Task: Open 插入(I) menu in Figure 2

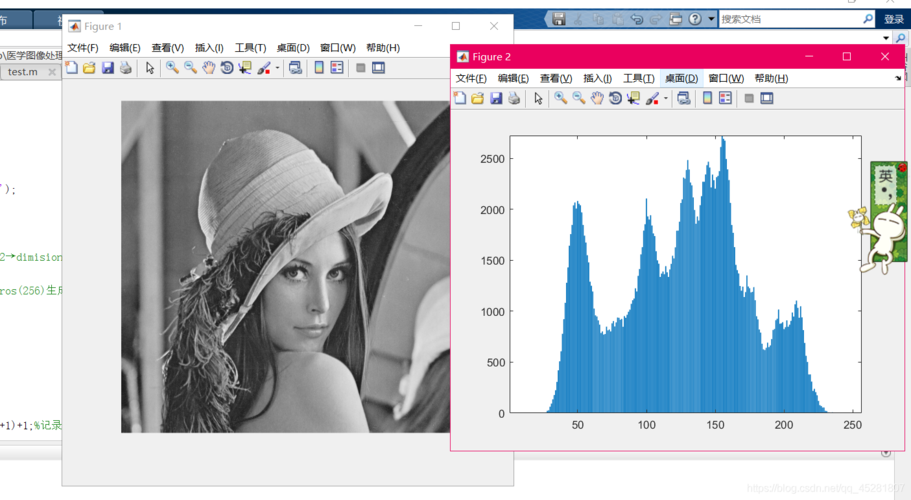Action: pos(597,78)
